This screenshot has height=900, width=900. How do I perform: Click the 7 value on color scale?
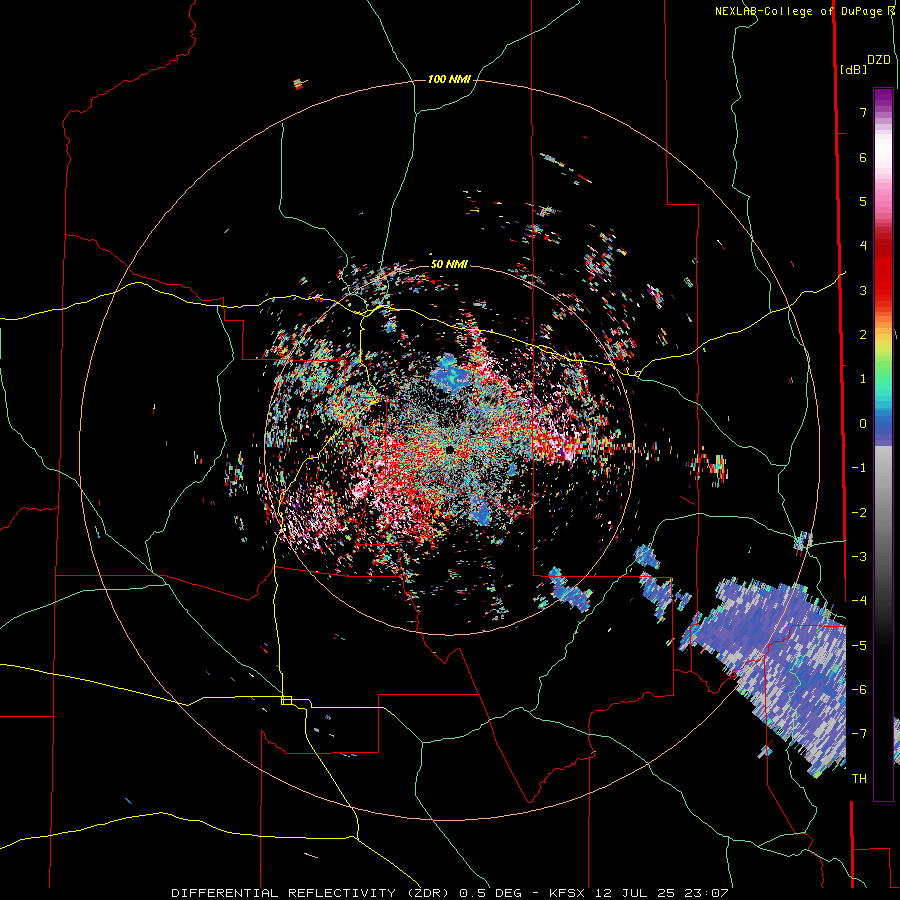click(863, 112)
